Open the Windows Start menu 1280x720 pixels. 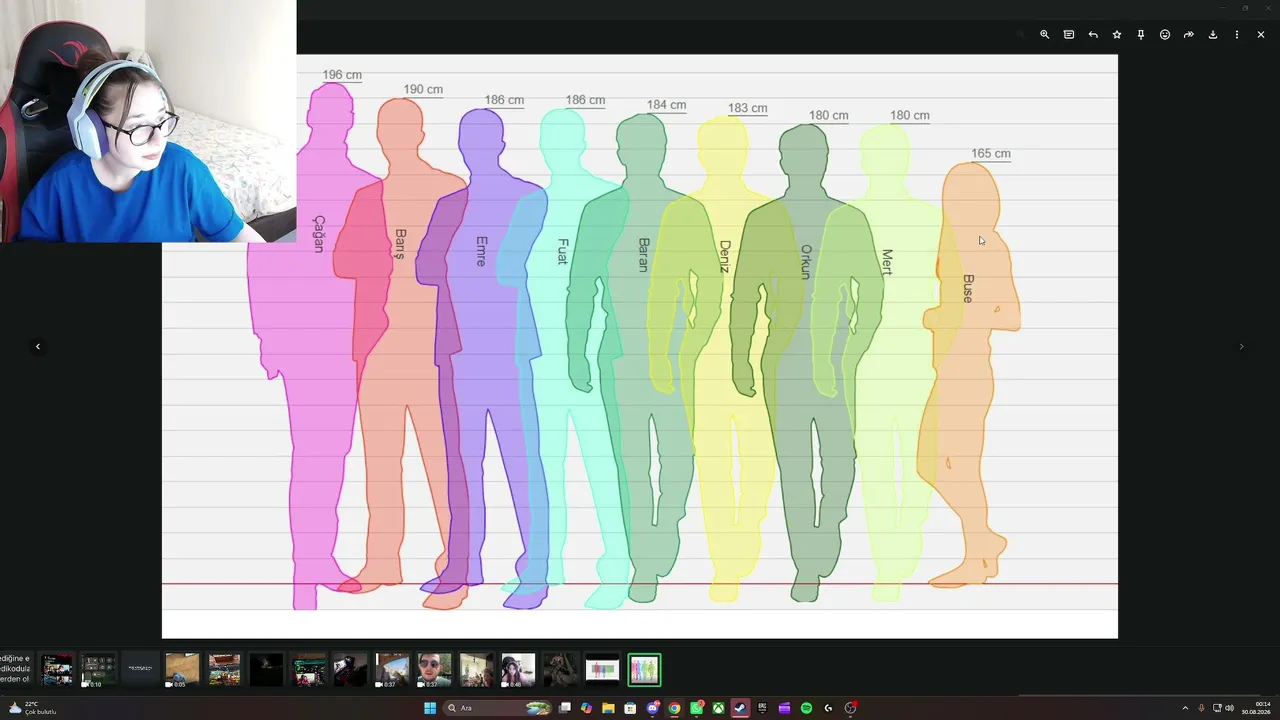(x=430, y=708)
